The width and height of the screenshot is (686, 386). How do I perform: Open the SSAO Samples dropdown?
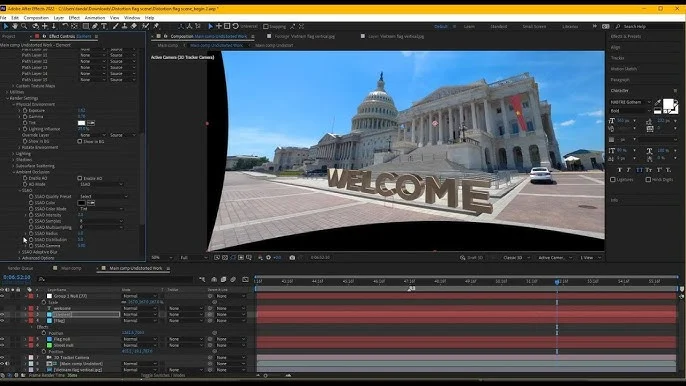[102, 221]
